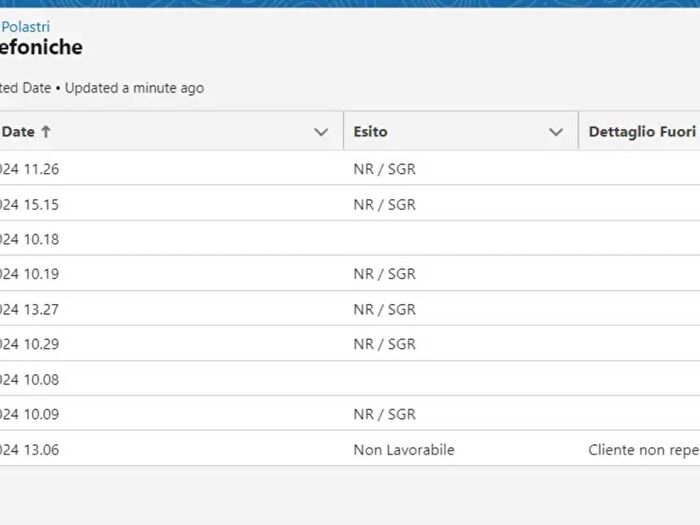Select date cell ending 11.26
The height and width of the screenshot is (525, 700).
click(29, 169)
